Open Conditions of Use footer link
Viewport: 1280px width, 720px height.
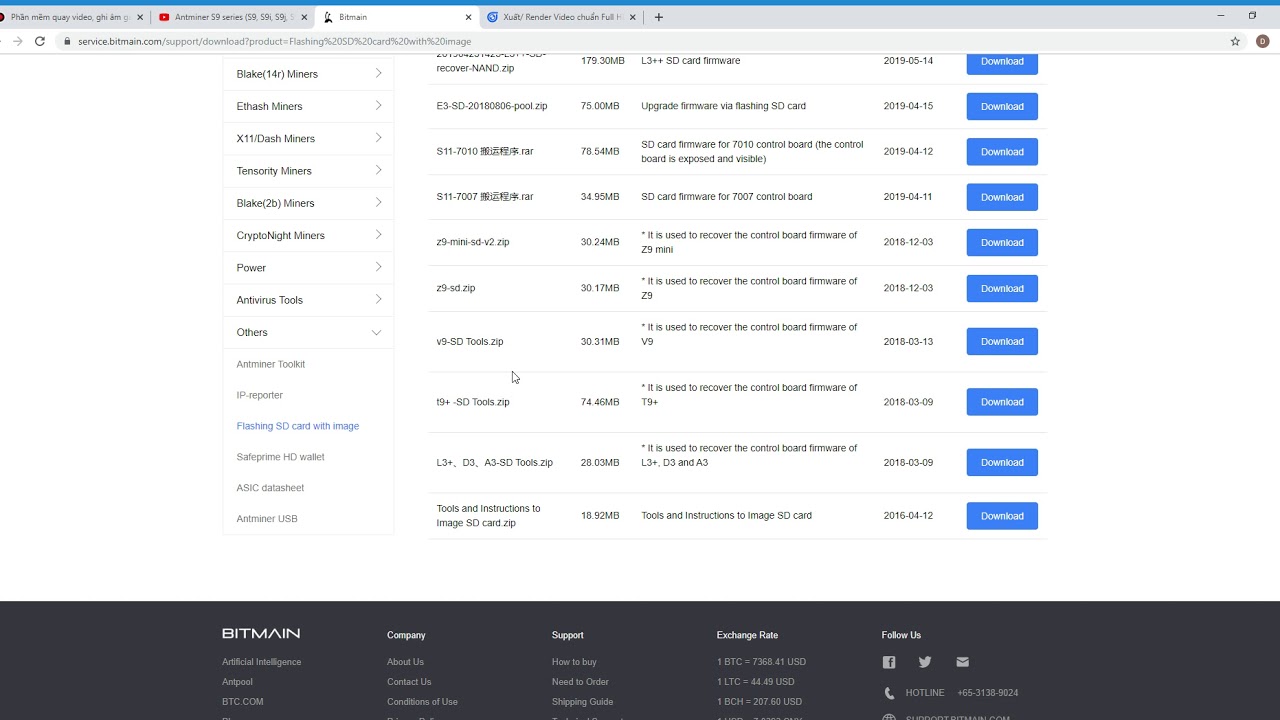click(x=423, y=702)
